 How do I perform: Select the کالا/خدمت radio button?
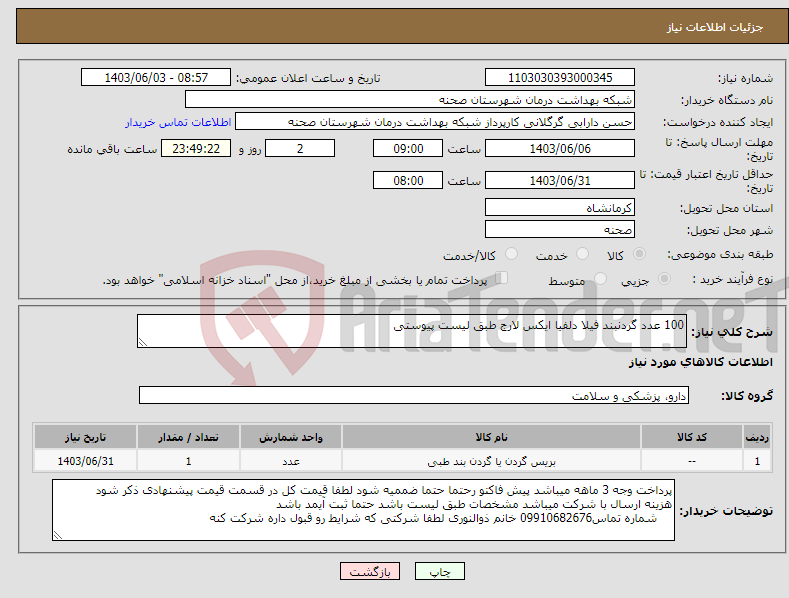511,254
